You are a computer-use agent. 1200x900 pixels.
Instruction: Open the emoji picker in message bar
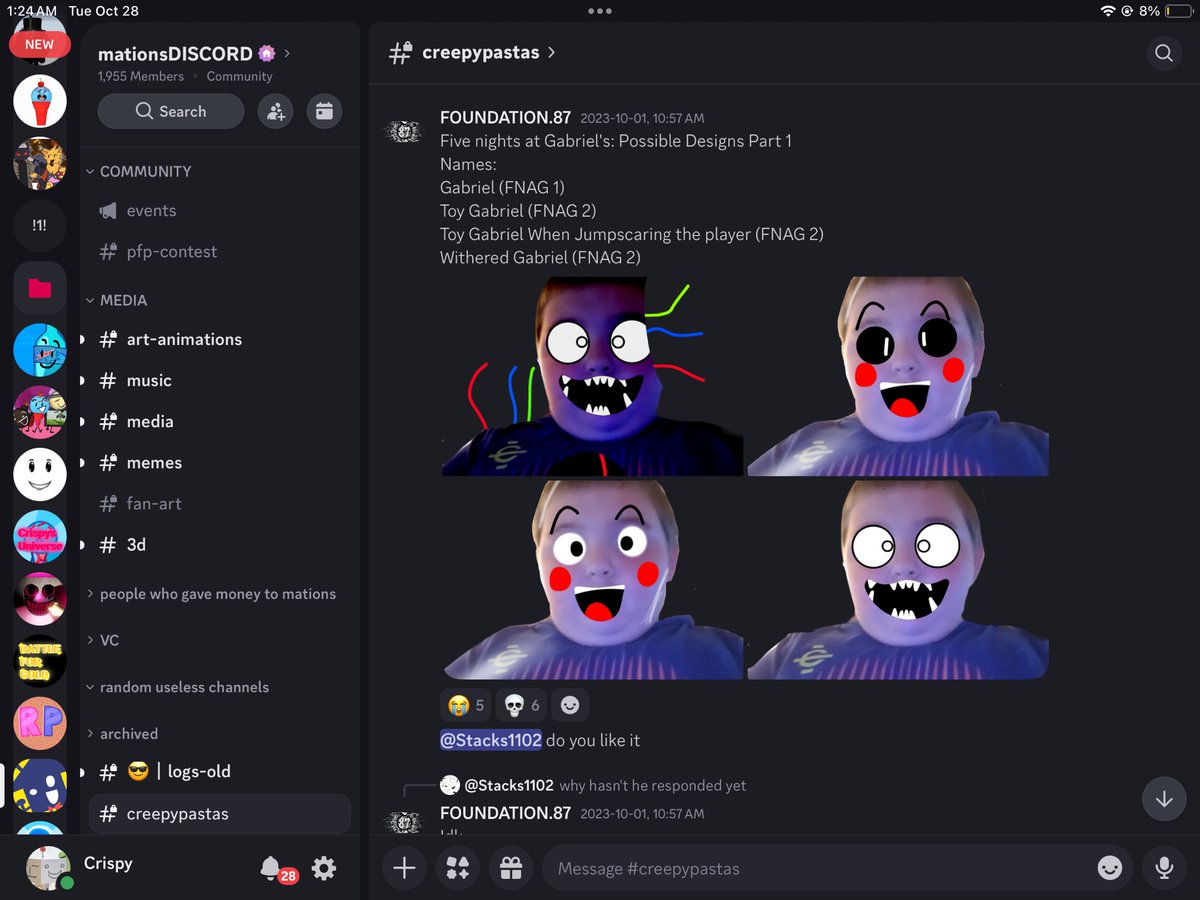coord(1110,868)
